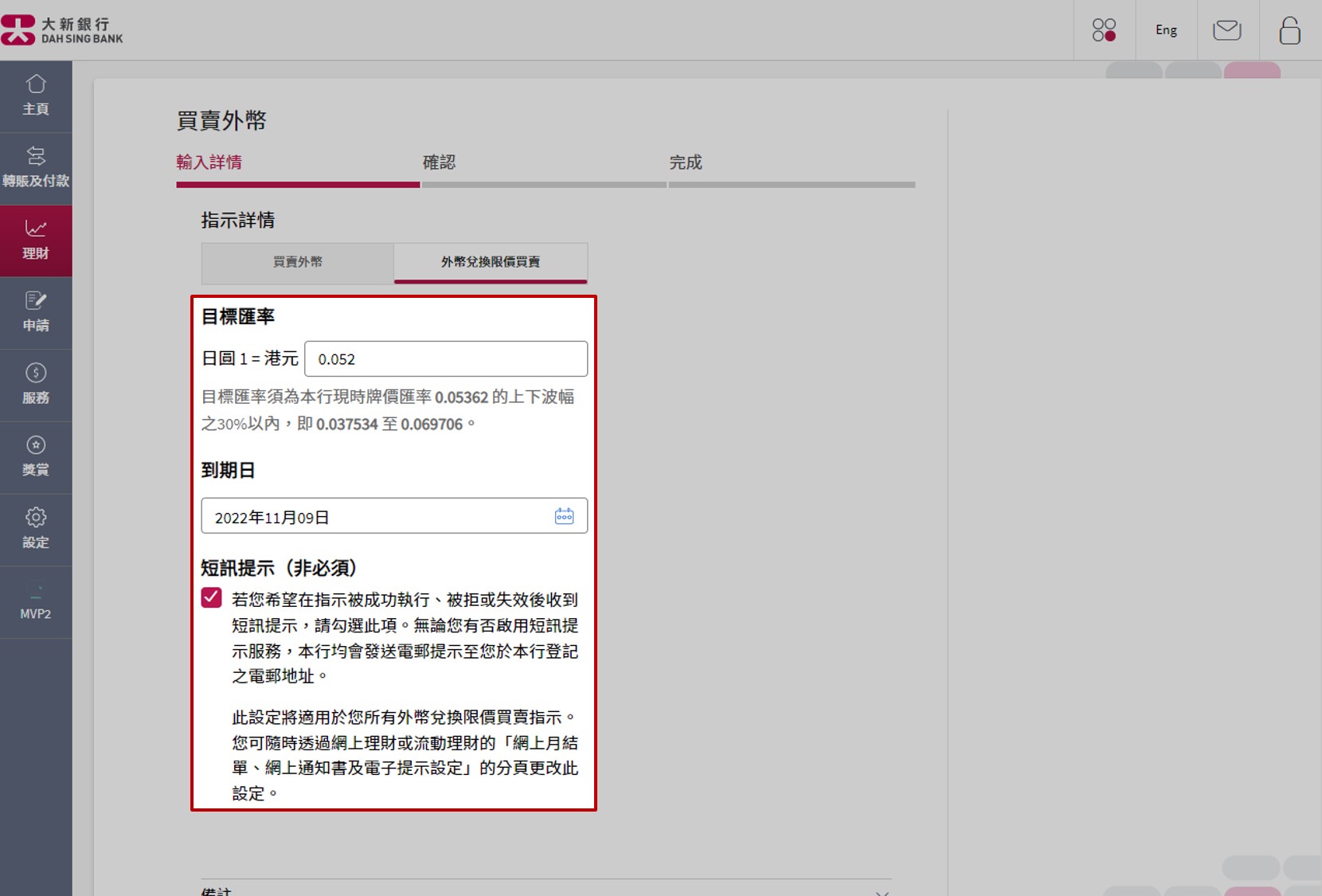
Task: Click the padlock logout icon
Action: coord(1289,30)
